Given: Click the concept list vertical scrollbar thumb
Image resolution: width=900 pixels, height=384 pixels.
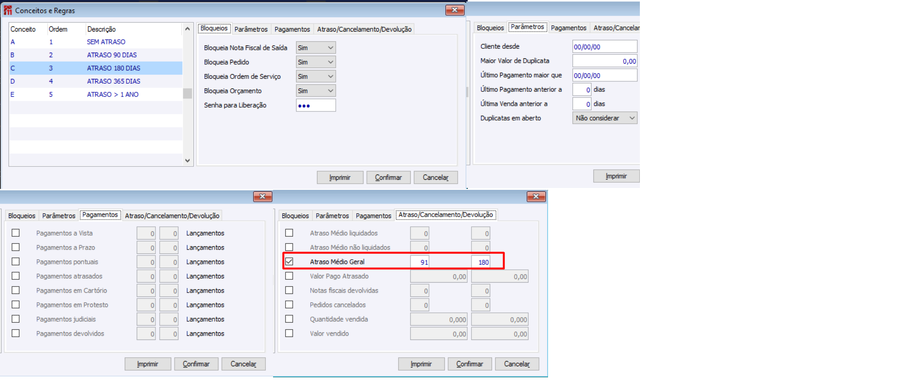Looking at the screenshot, I should tap(187, 94).
